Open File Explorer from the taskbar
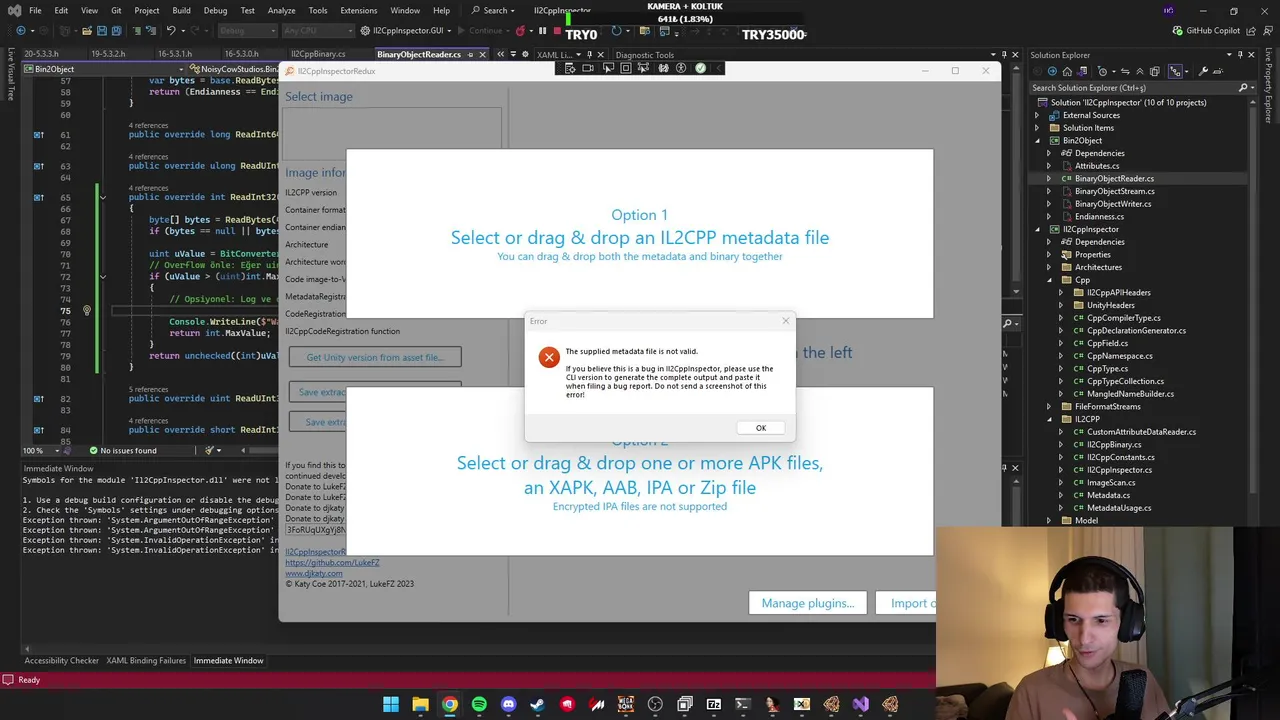This screenshot has width=1280, height=720. (x=420, y=704)
